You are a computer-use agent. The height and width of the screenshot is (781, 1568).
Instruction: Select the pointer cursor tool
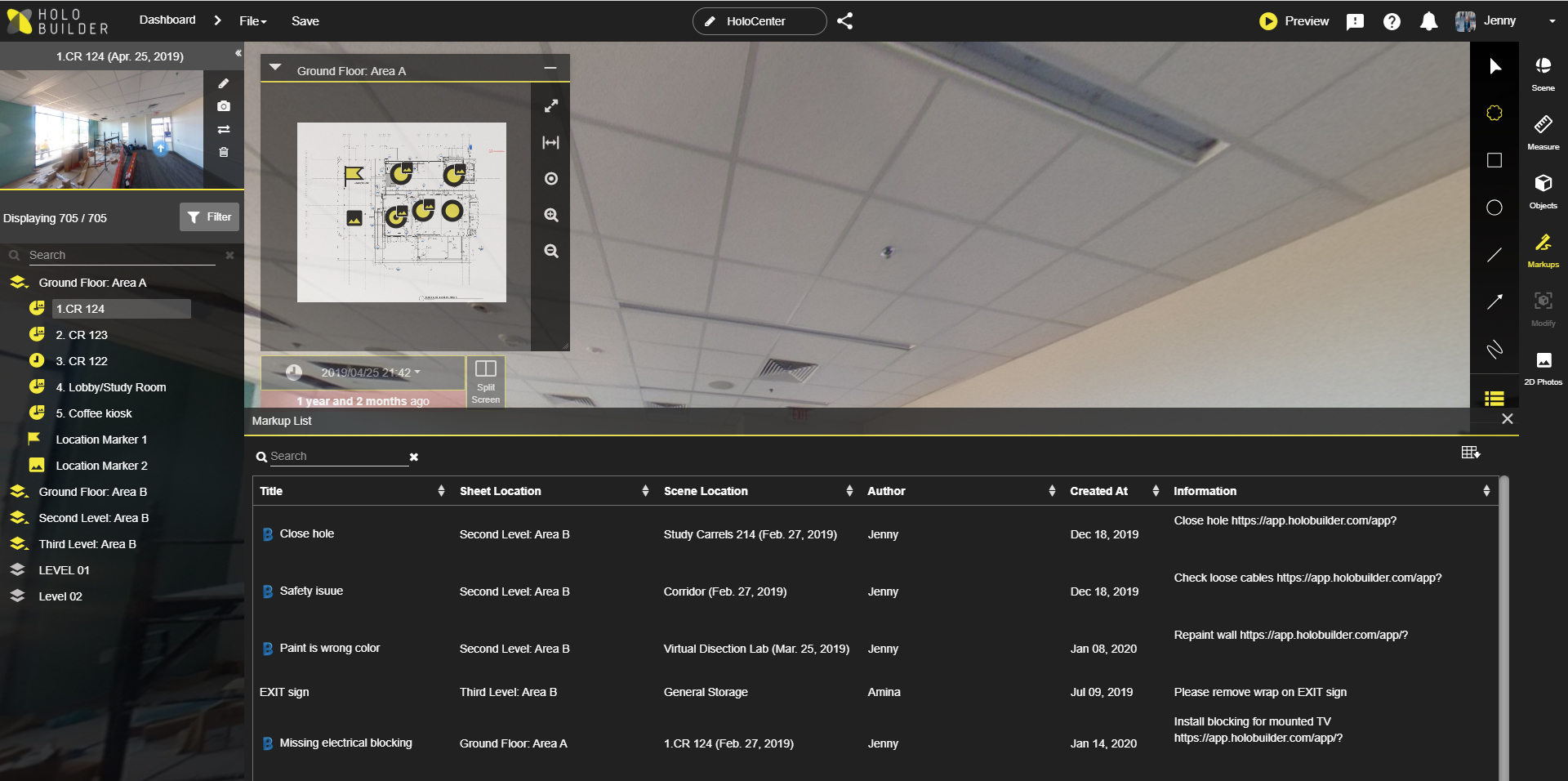point(1494,66)
